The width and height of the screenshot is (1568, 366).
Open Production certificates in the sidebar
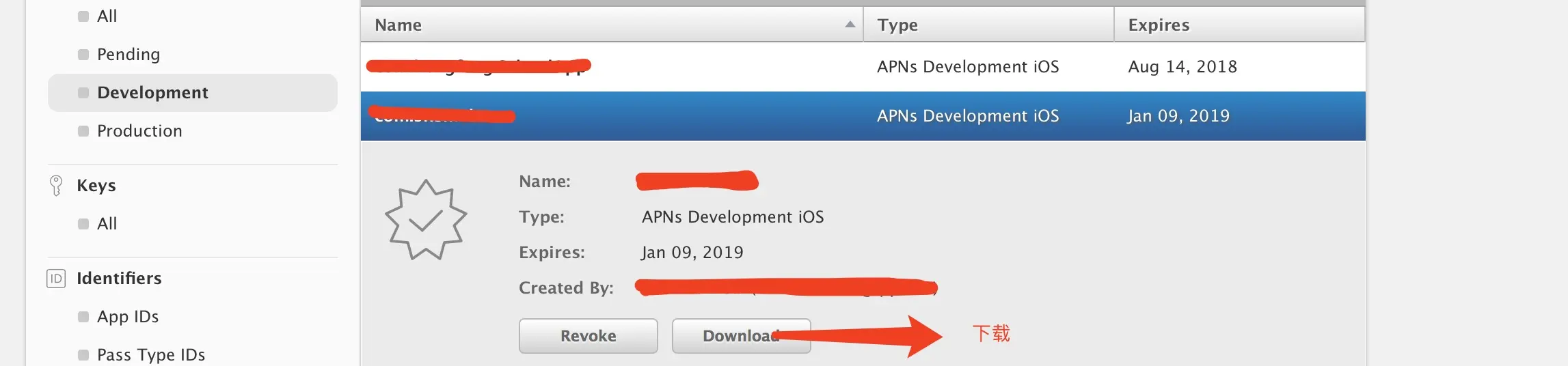(x=139, y=131)
